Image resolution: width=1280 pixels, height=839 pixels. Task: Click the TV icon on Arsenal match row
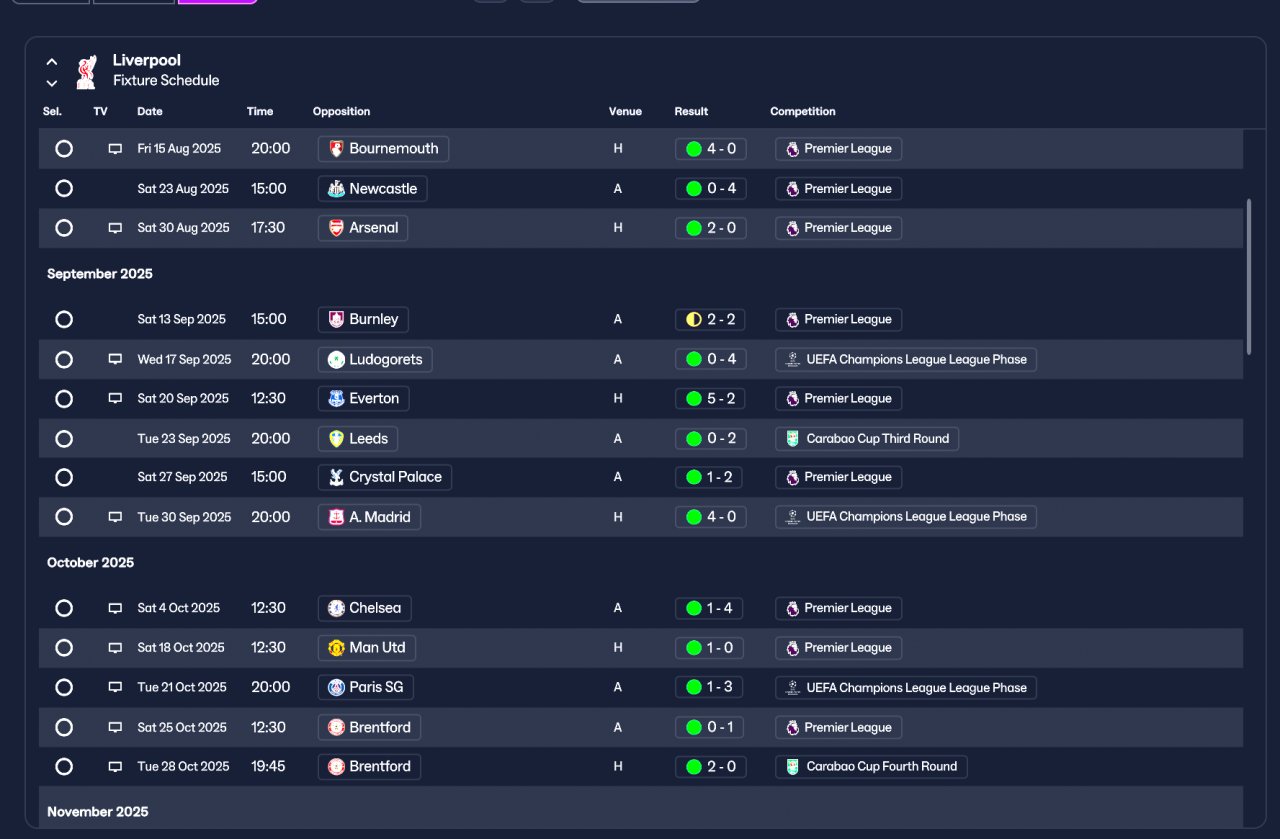tap(115, 228)
